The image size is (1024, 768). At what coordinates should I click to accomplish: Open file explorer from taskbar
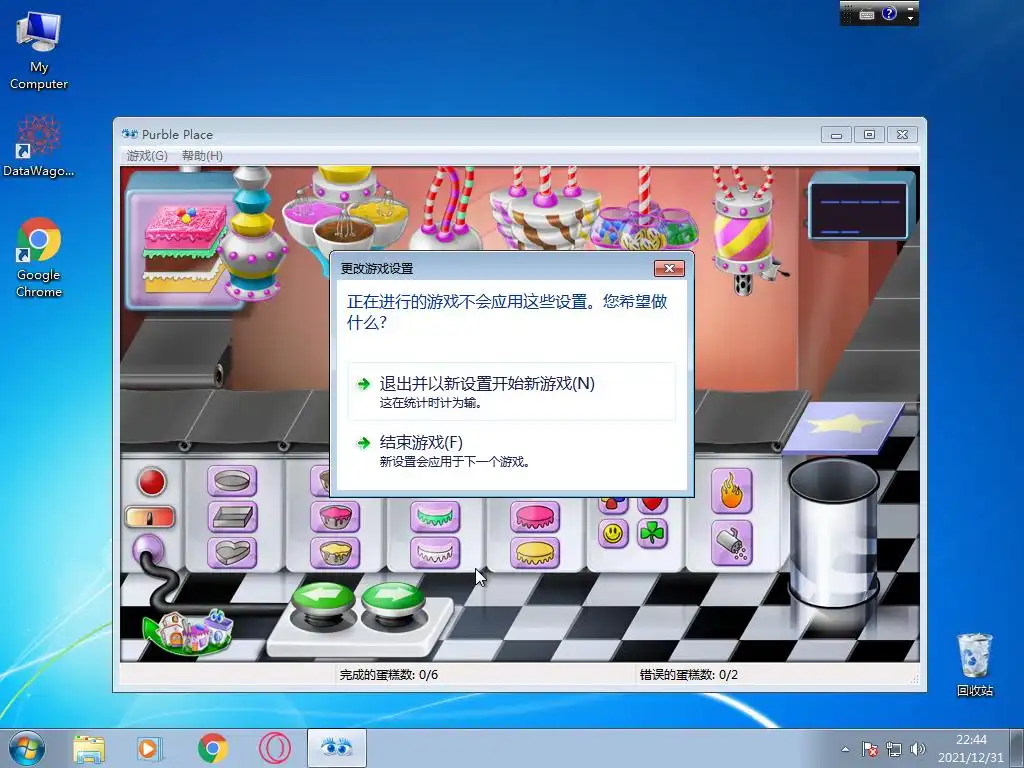click(x=89, y=748)
